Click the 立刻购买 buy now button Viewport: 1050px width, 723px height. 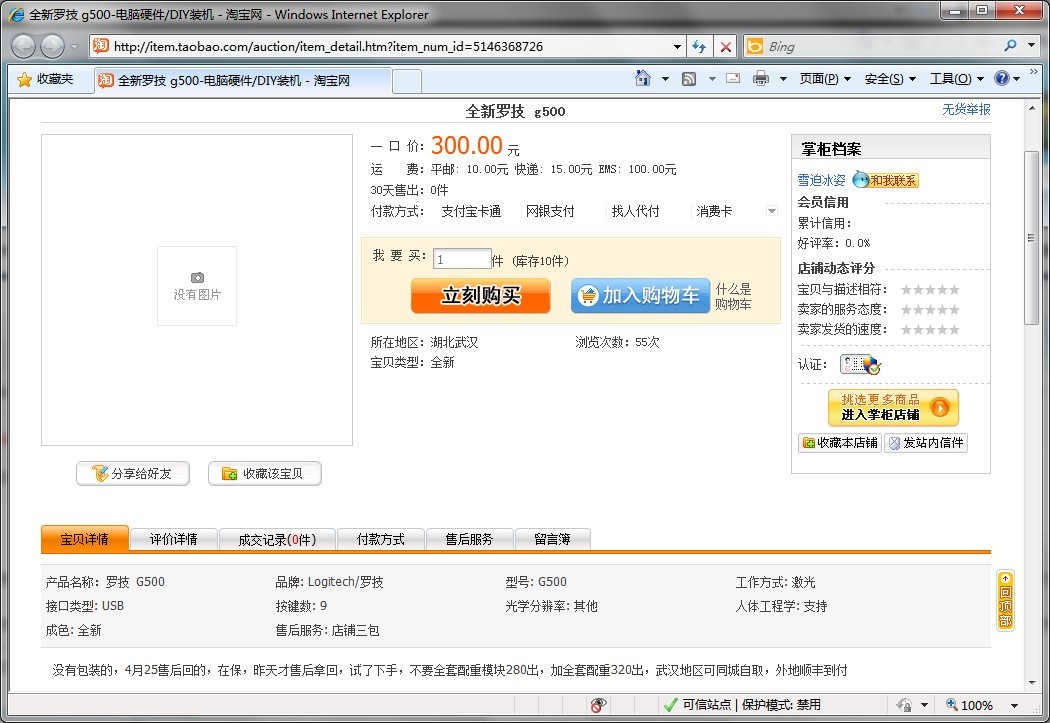coord(480,296)
